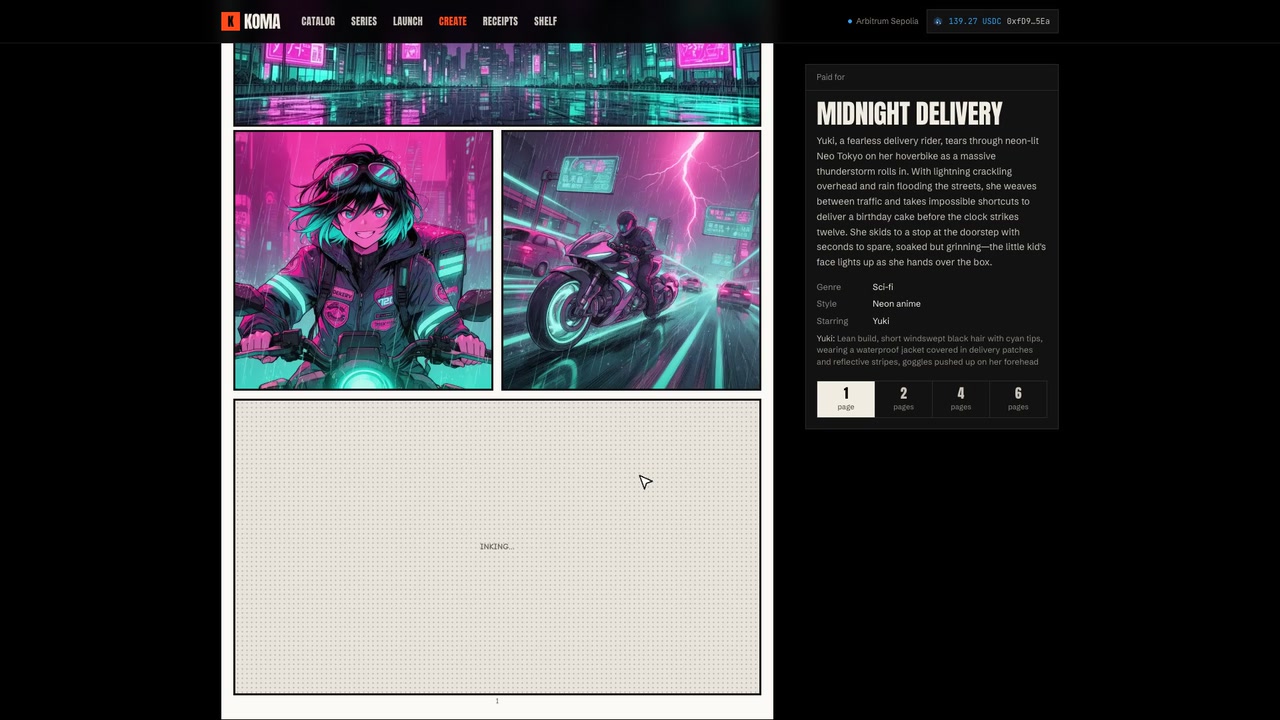The height and width of the screenshot is (720, 1280).
Task: Select the 1 page option
Action: (846, 399)
